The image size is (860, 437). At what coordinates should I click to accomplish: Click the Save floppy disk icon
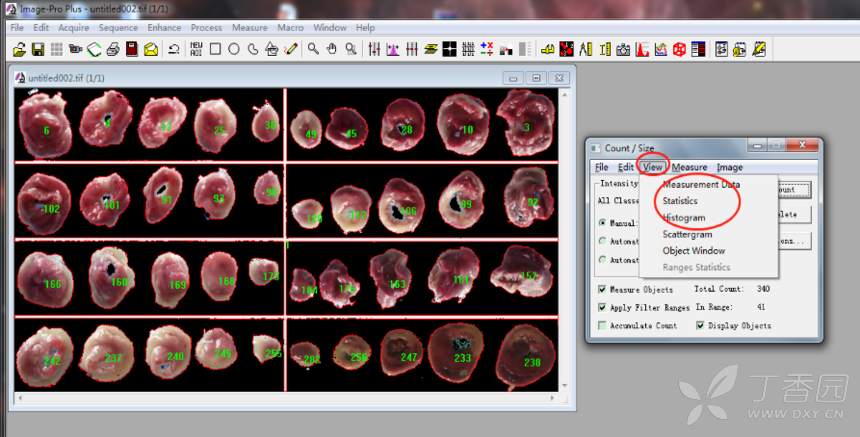coord(38,49)
